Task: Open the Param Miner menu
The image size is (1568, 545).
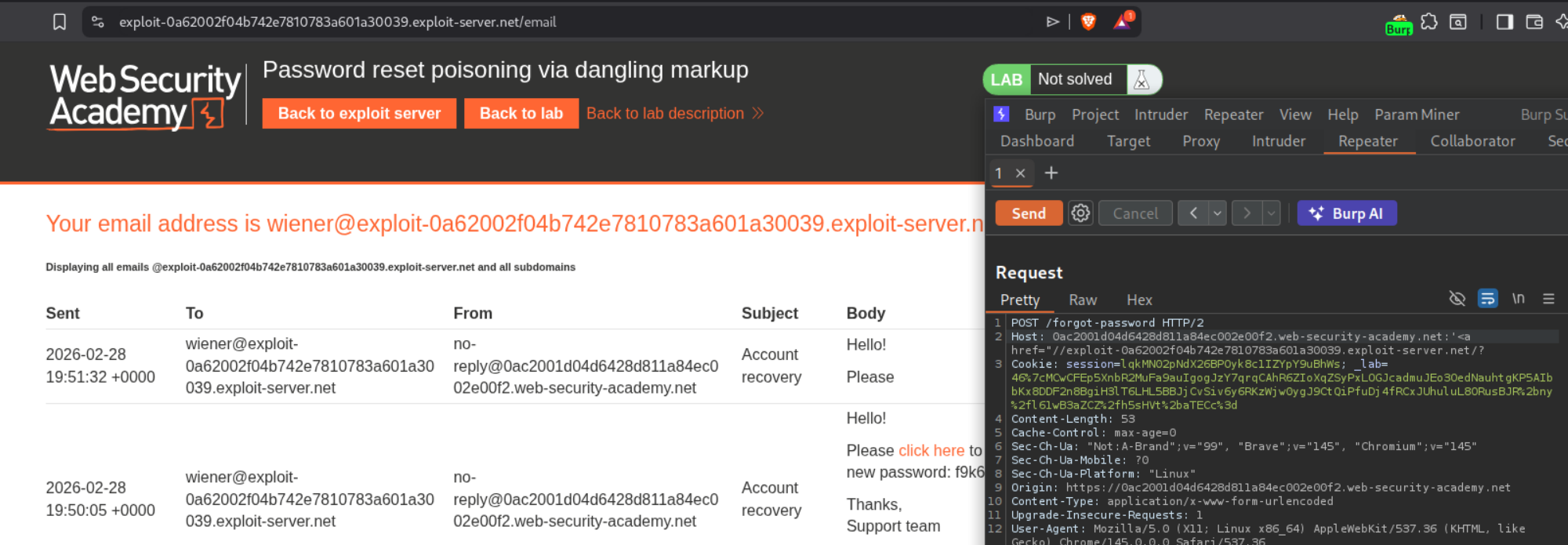Action: pos(1416,114)
